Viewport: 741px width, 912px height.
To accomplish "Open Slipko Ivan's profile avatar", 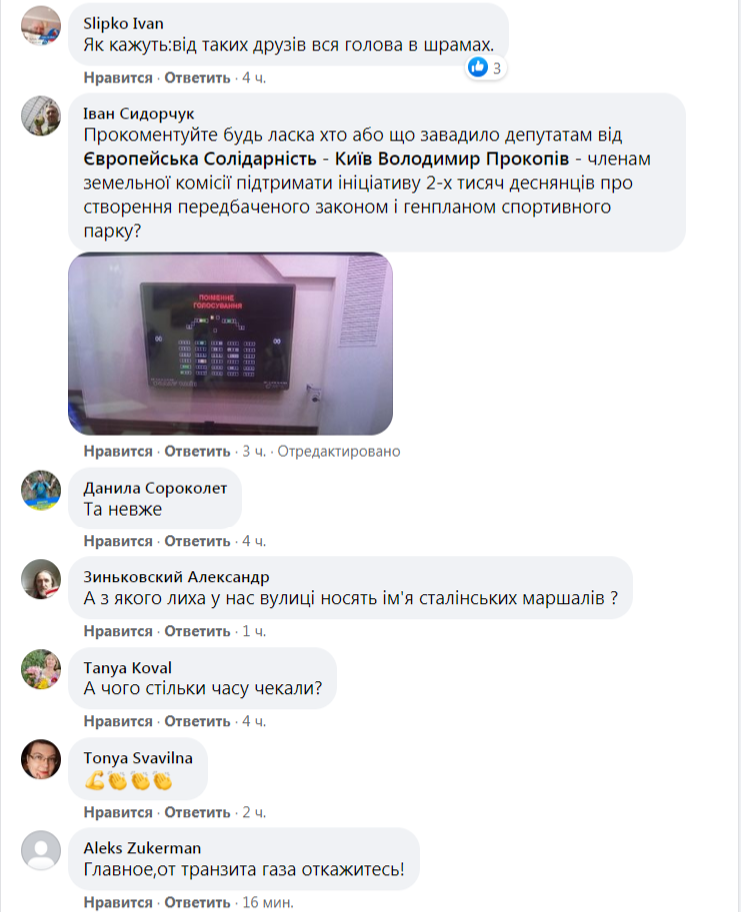I will pos(41,26).
